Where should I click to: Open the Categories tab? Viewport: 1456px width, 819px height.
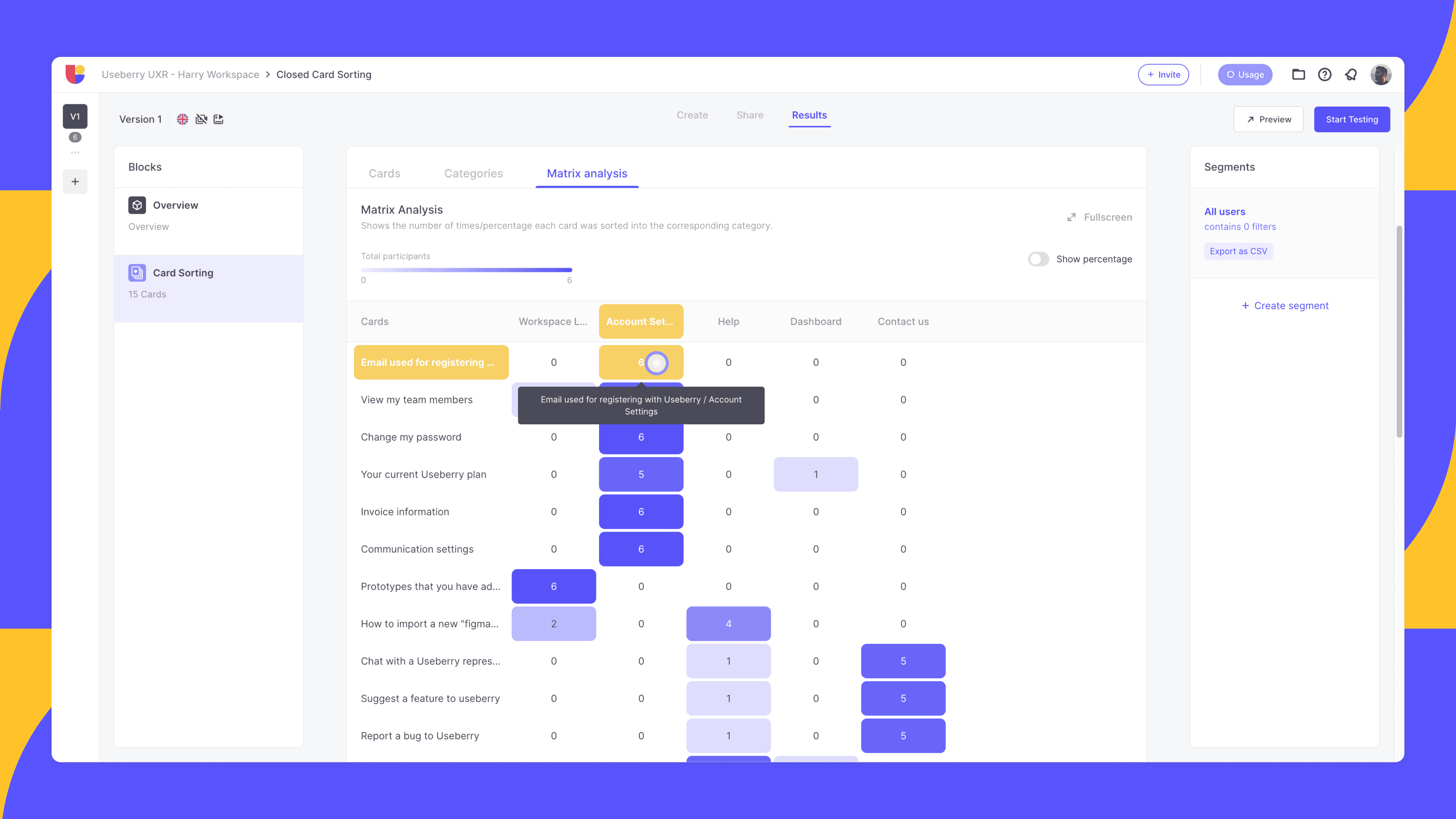pos(473,174)
